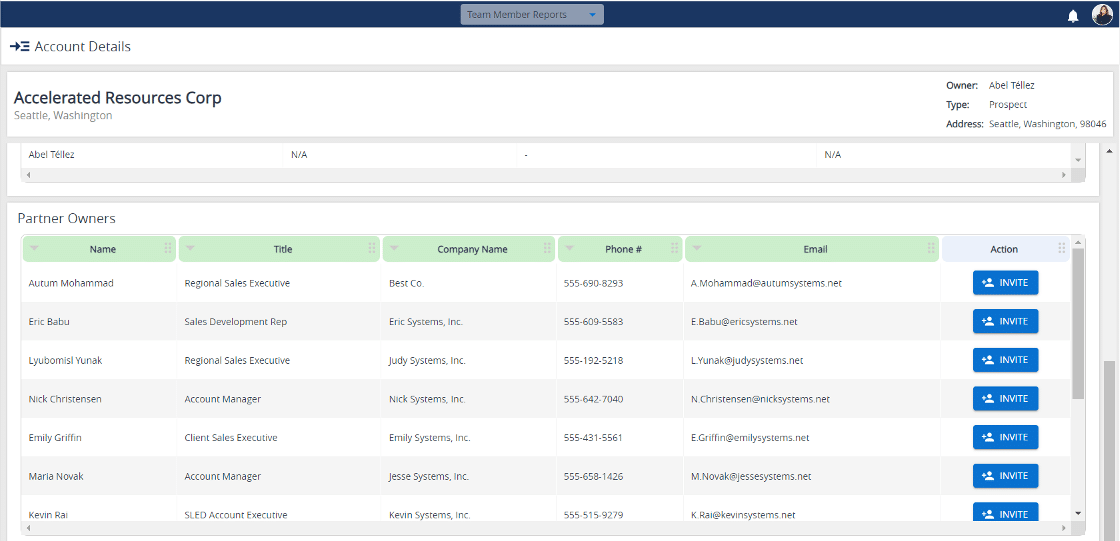Click the Action column drag handle
The image size is (1120, 541).
point(1061,249)
